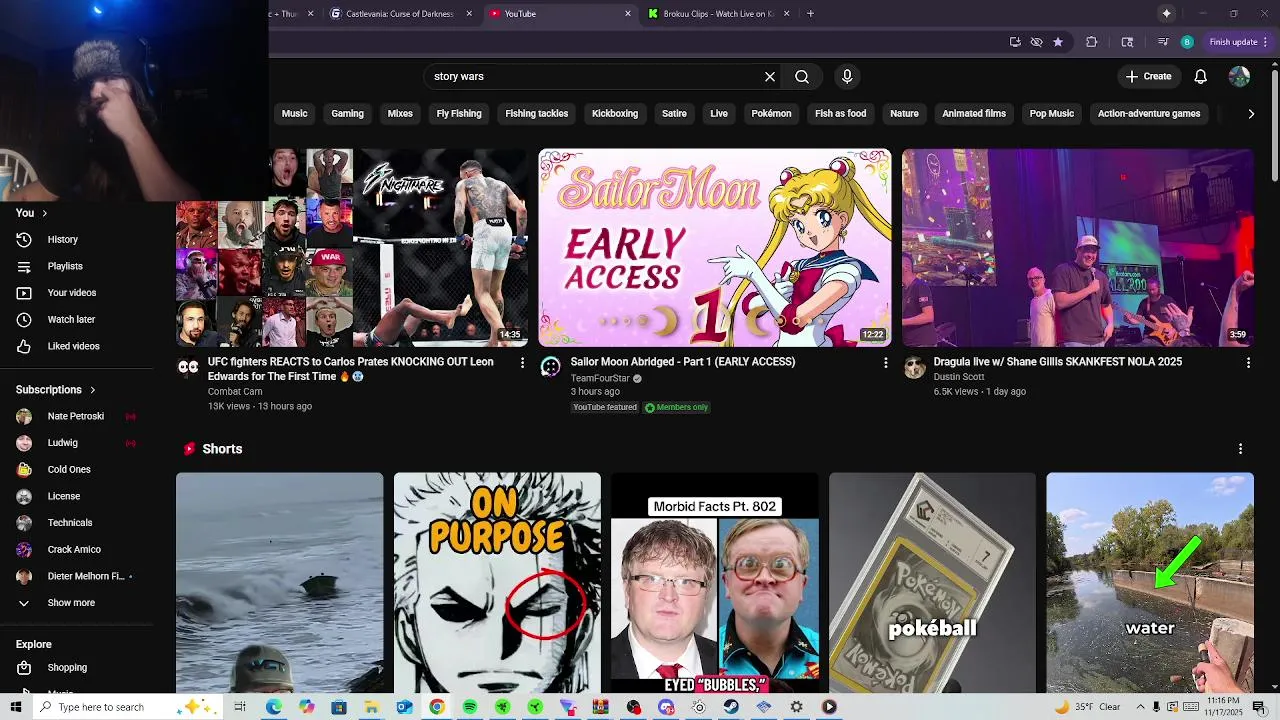The image size is (1280, 720).
Task: Open options for the UFC fighters video
Action: pos(522,363)
